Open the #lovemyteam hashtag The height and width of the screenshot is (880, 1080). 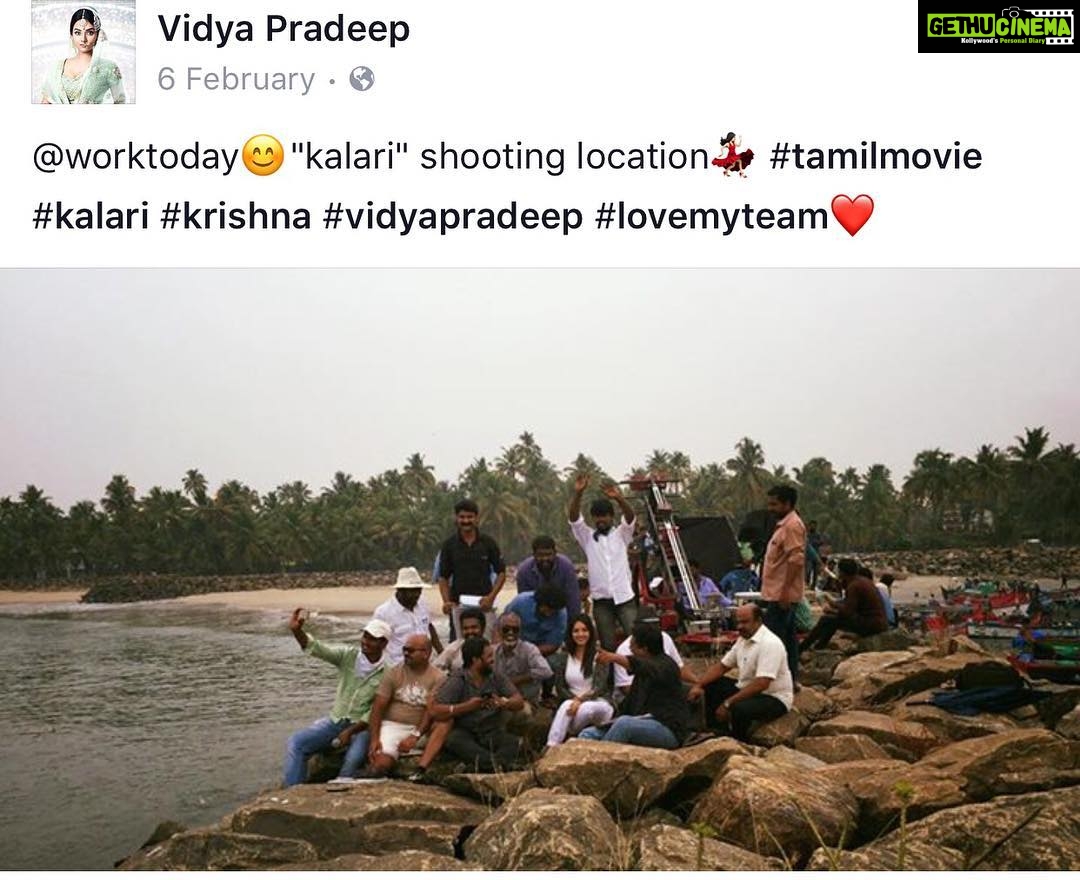click(712, 216)
